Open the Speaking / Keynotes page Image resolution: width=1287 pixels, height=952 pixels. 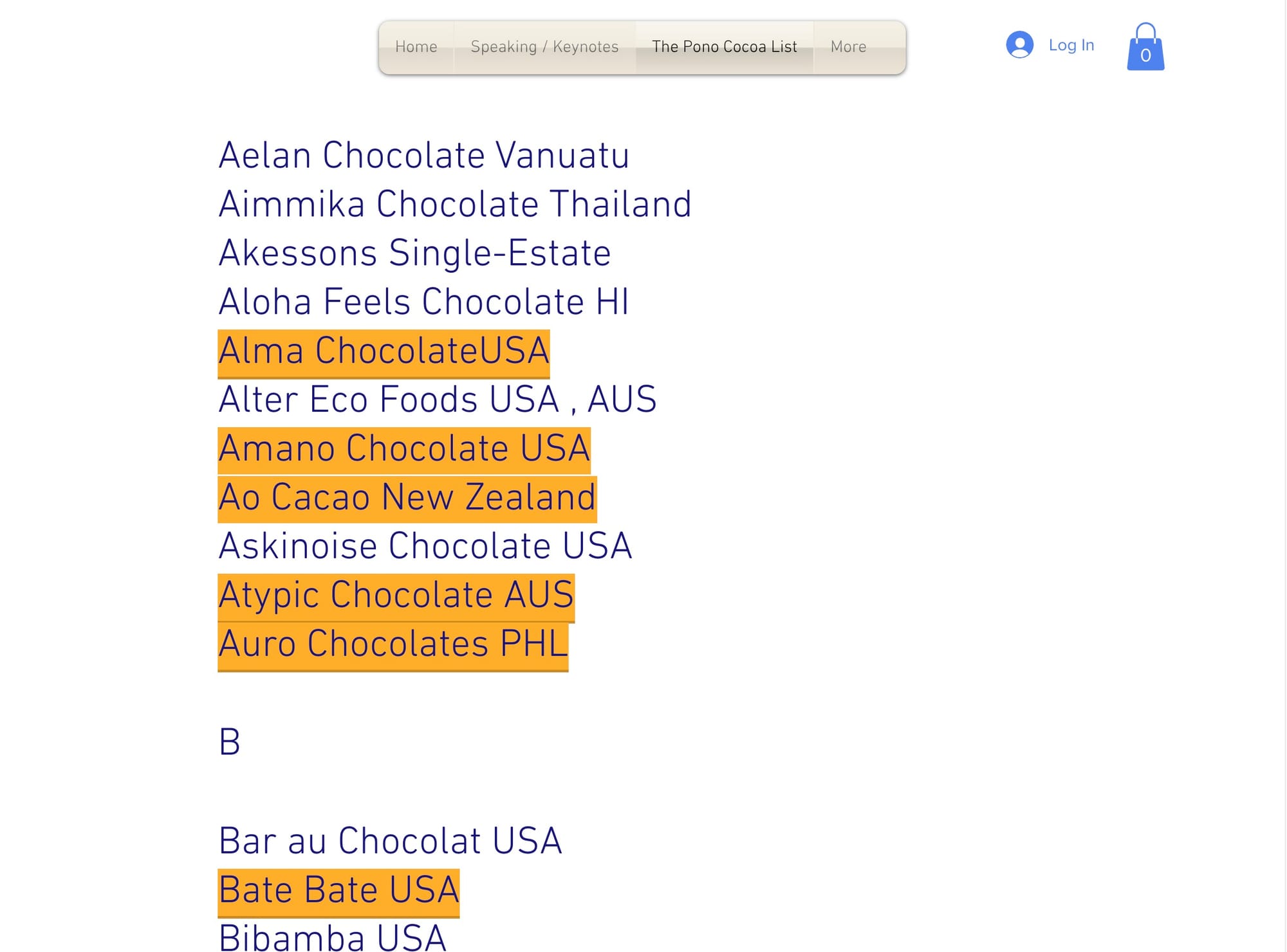(544, 47)
